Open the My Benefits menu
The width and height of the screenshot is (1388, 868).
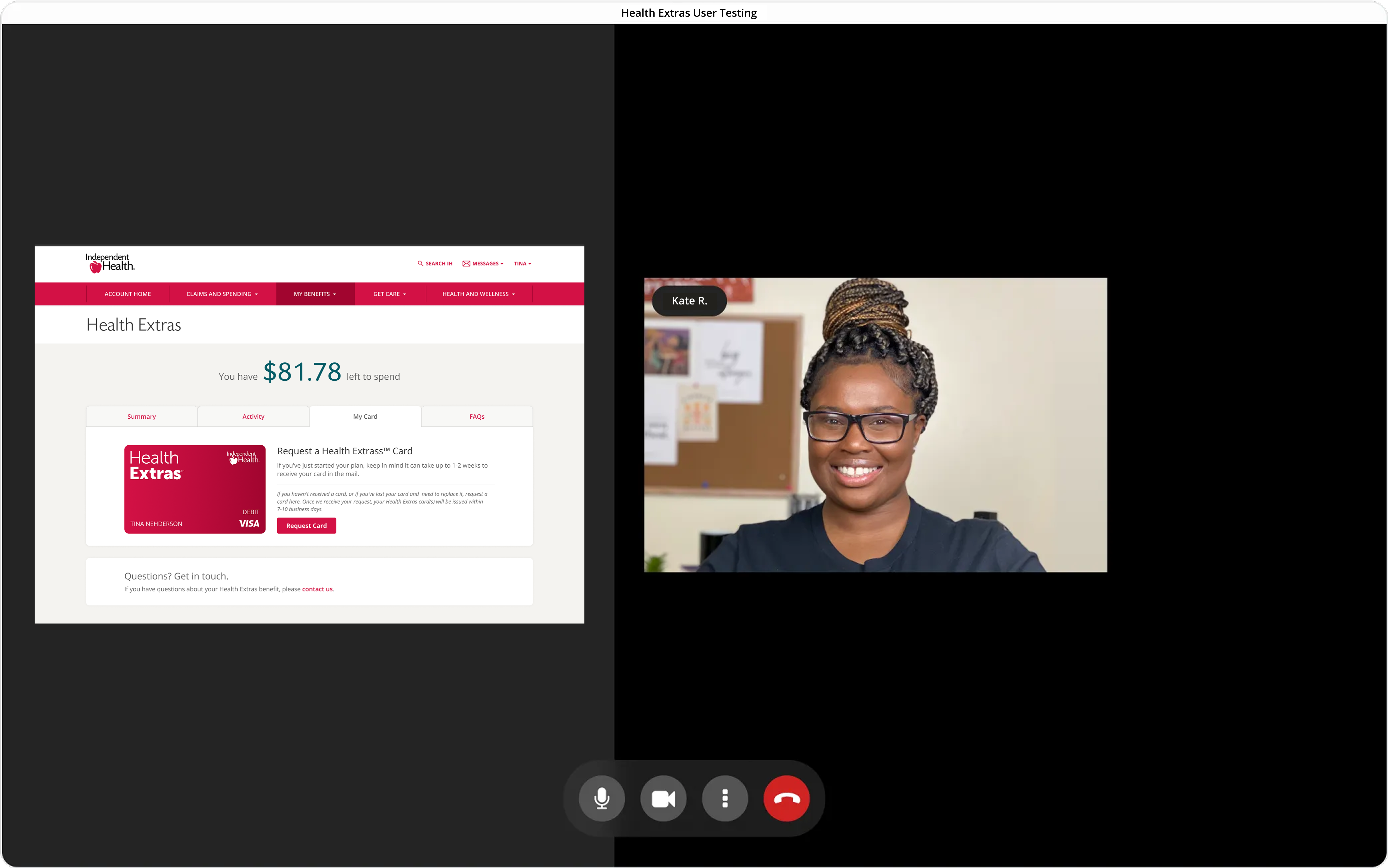[315, 294]
